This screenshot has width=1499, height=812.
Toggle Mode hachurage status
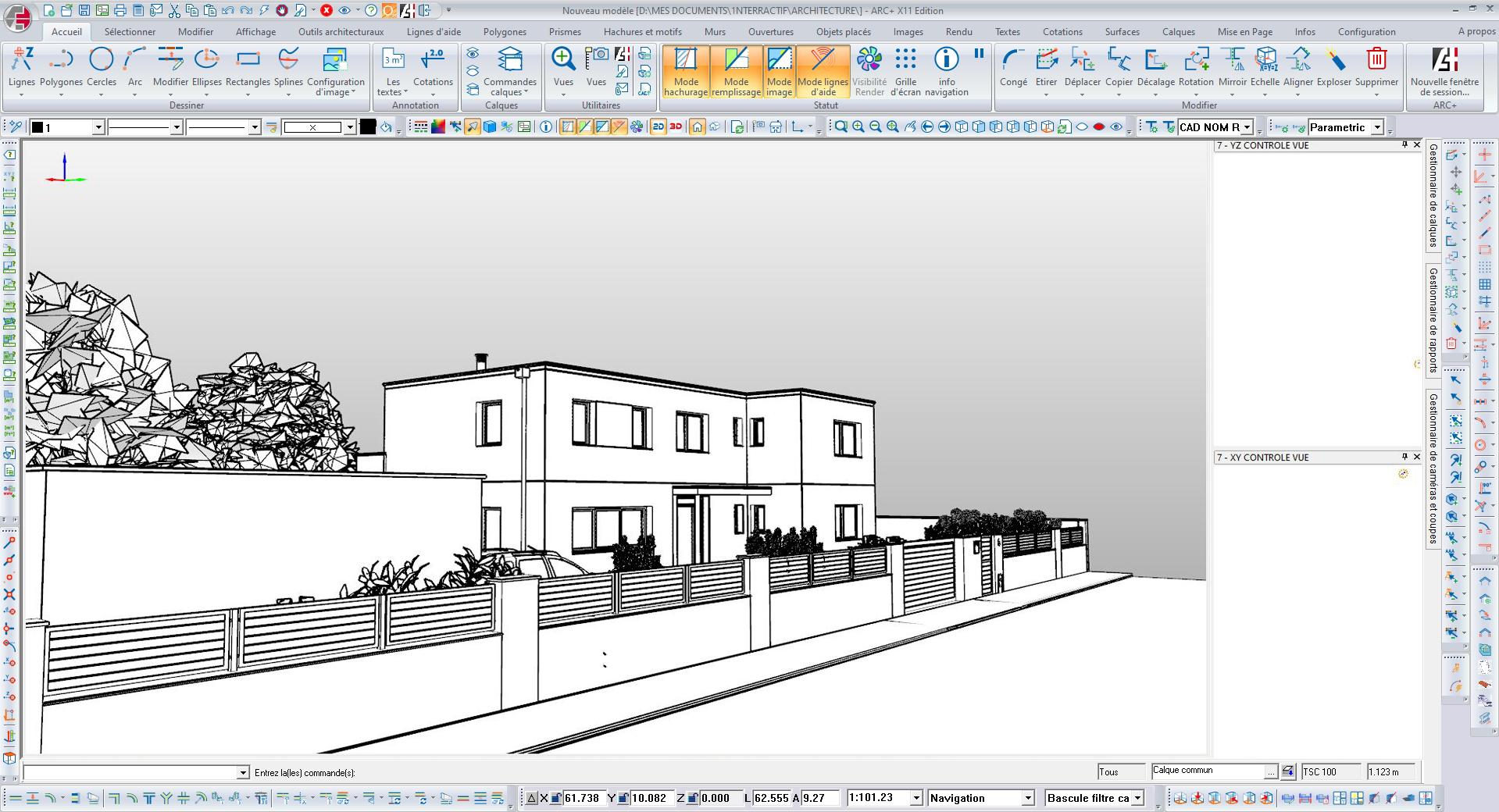coord(686,70)
